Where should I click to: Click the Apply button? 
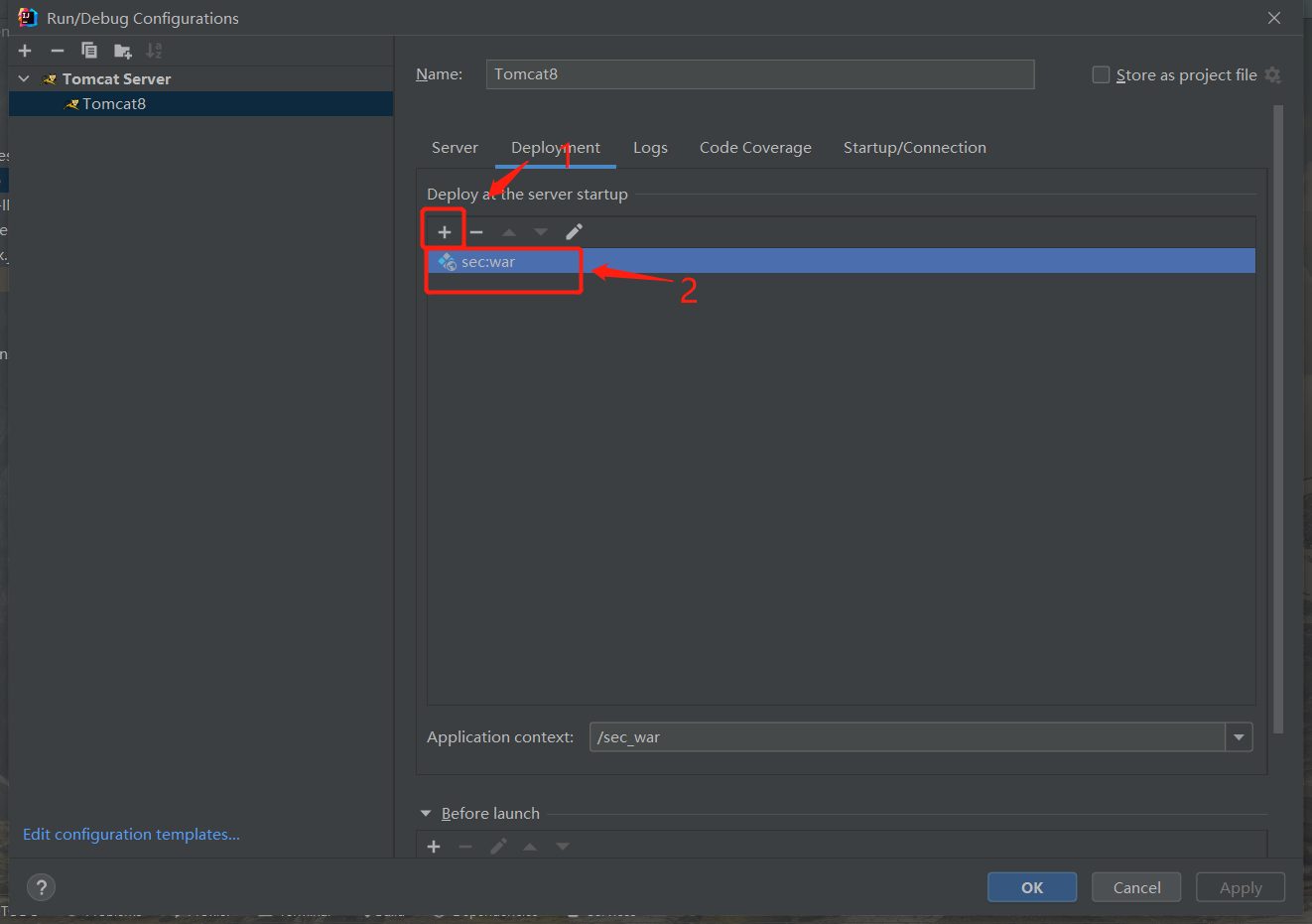click(x=1241, y=887)
